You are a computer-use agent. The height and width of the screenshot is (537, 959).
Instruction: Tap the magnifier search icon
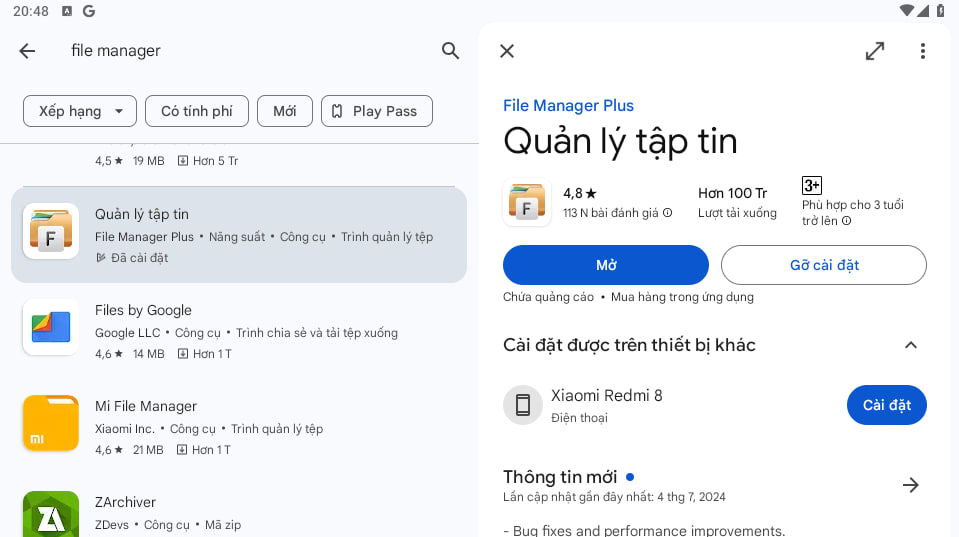click(450, 51)
